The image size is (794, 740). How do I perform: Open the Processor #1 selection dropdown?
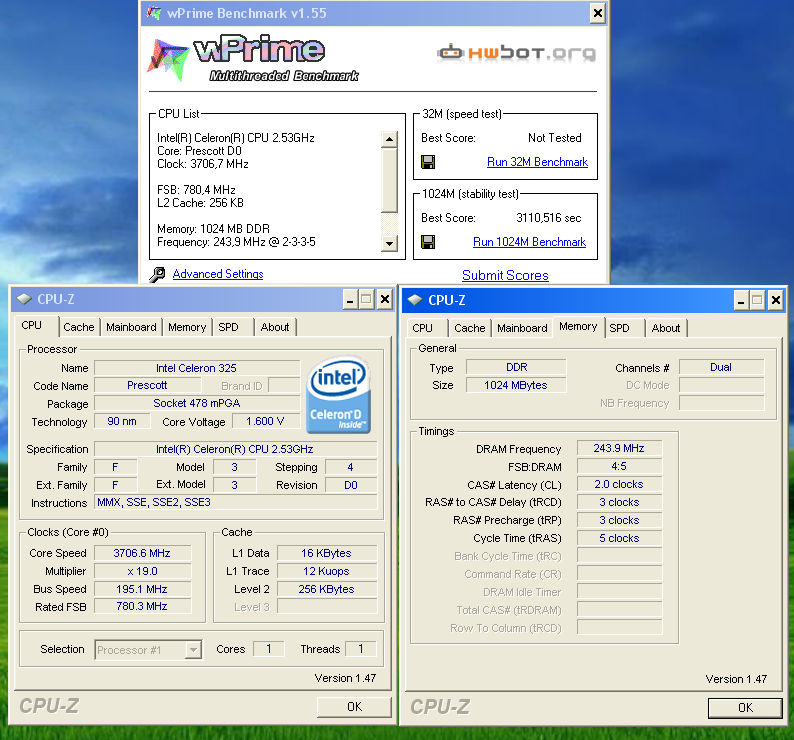pyautogui.click(x=193, y=650)
